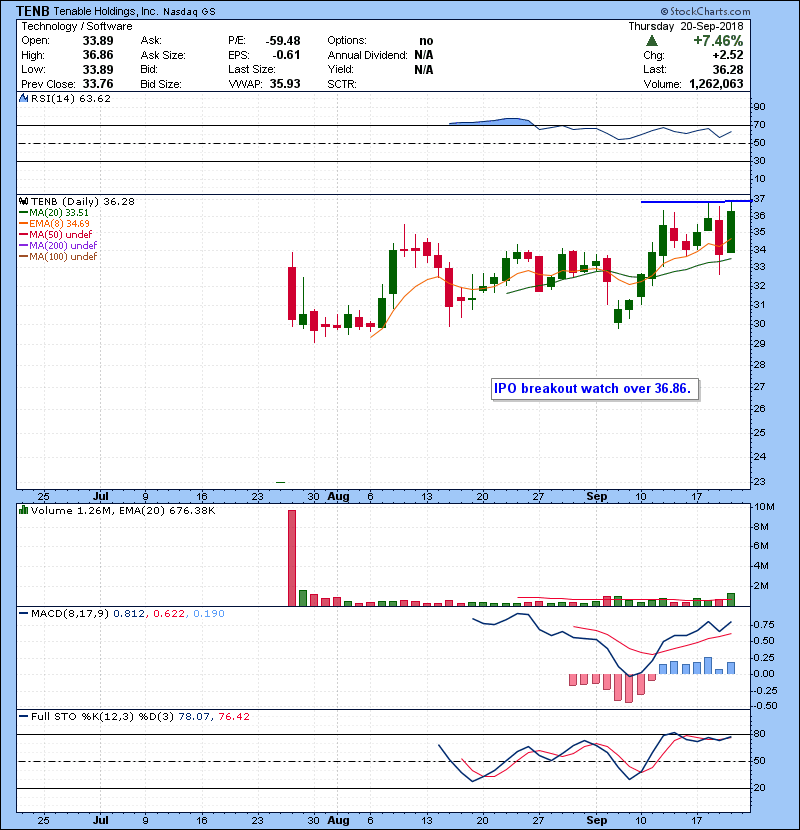Click the Volume panel bar icon
This screenshot has width=800, height=830.
(23, 510)
